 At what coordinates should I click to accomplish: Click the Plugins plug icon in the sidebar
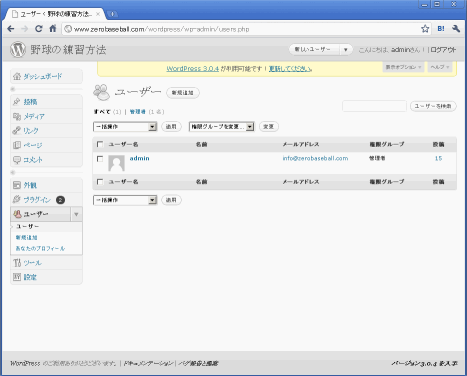17,199
